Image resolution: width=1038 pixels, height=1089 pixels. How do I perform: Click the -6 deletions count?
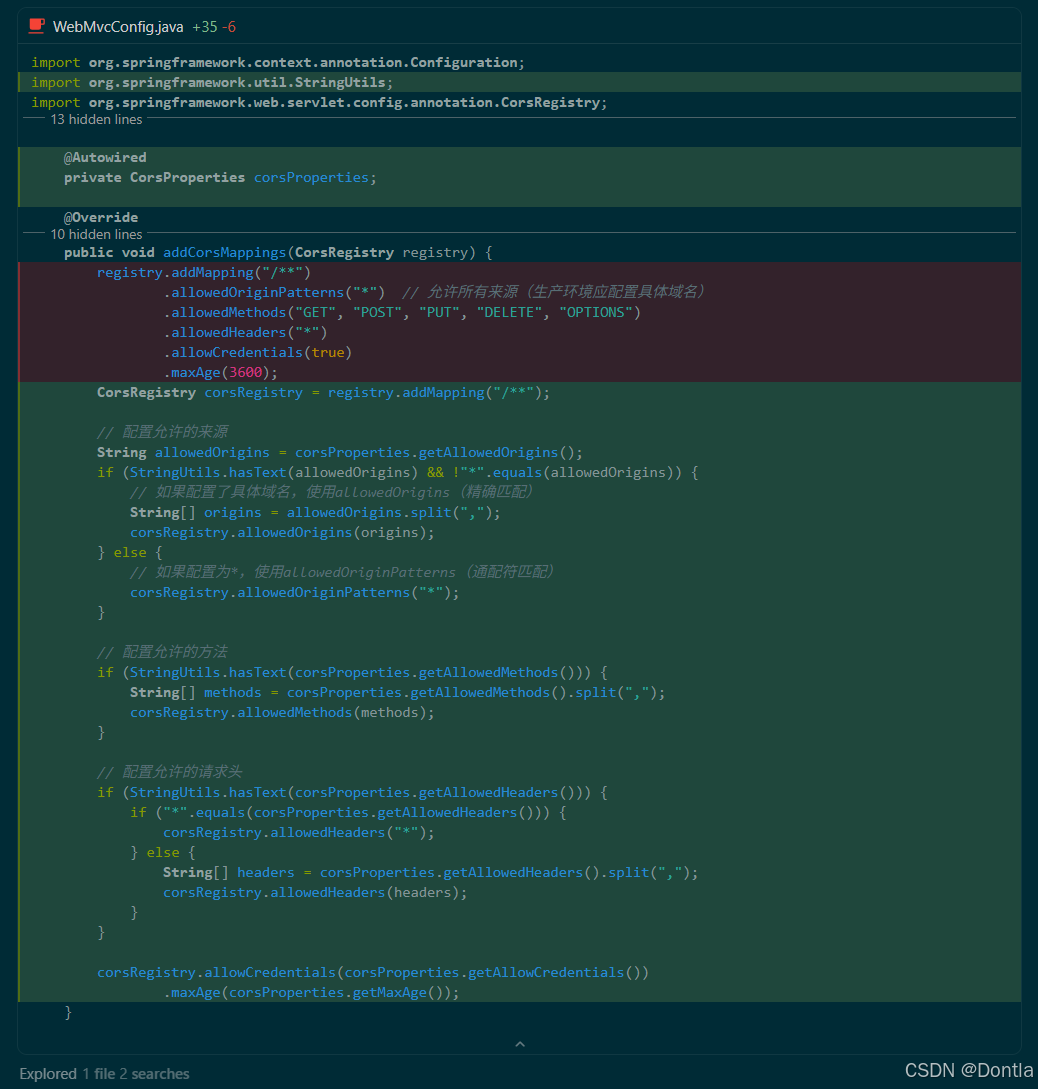pyautogui.click(x=229, y=27)
